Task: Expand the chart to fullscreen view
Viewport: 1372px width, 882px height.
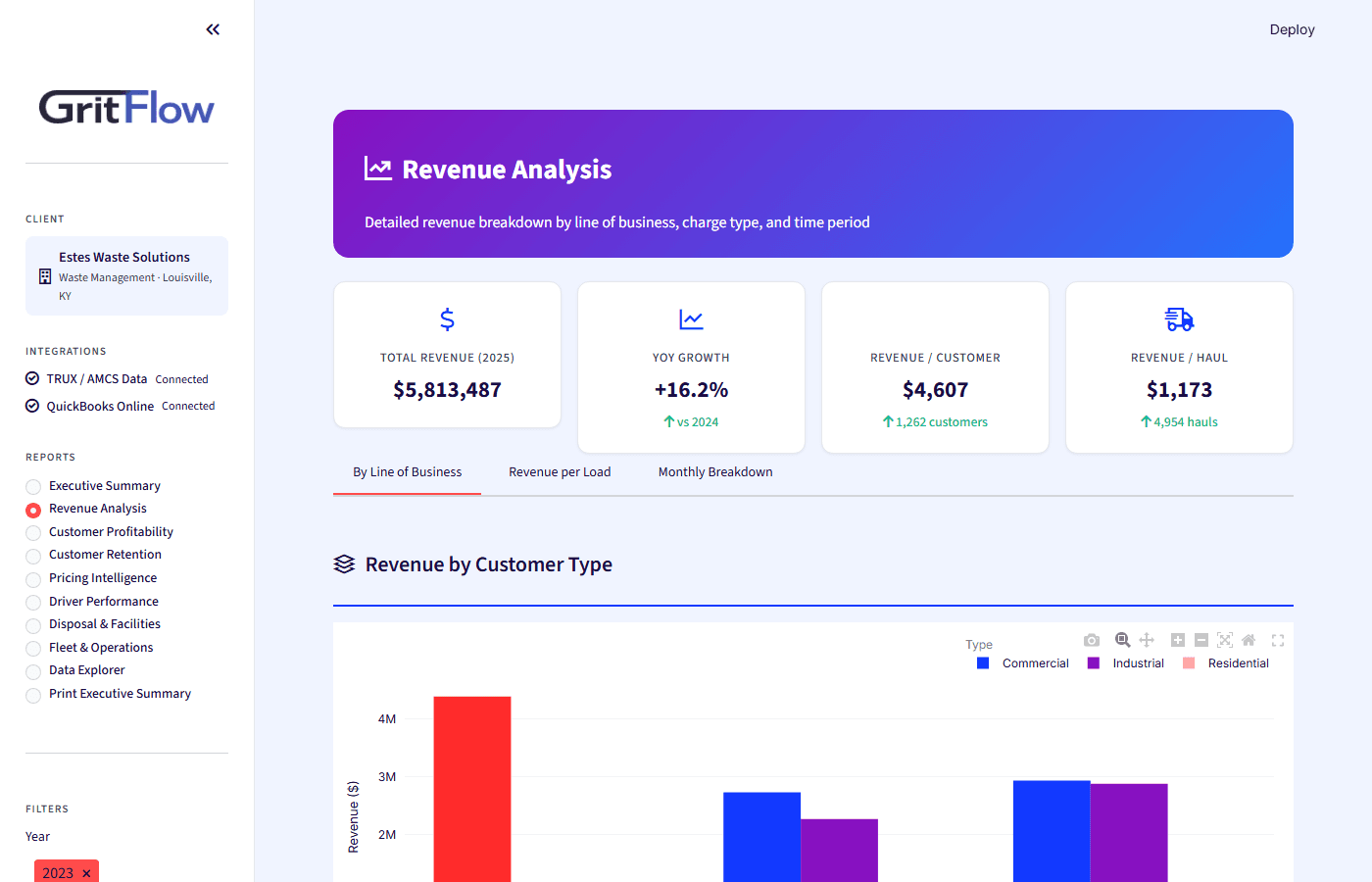Action: (x=1277, y=640)
